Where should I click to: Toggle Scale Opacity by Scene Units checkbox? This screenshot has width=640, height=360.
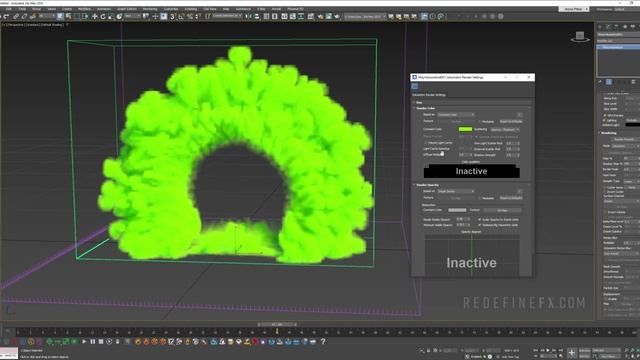tap(480, 220)
